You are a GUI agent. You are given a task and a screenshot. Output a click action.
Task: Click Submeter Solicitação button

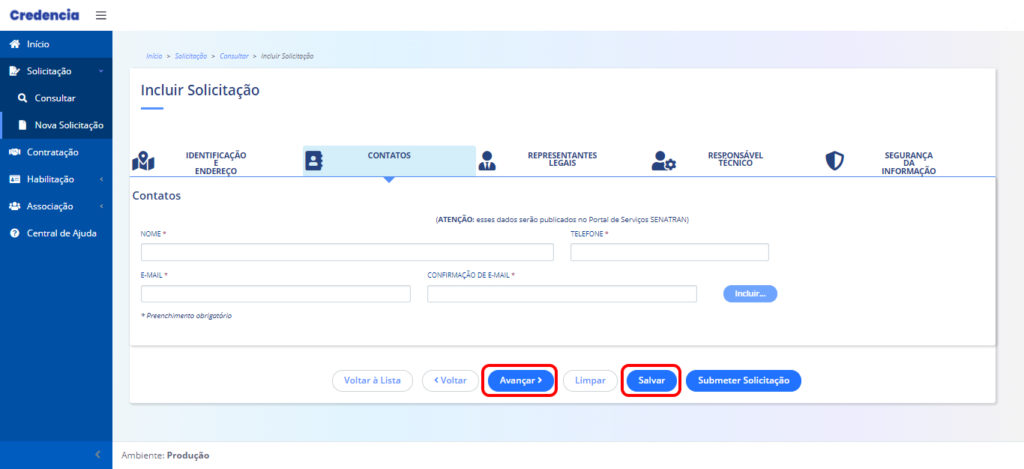743,381
